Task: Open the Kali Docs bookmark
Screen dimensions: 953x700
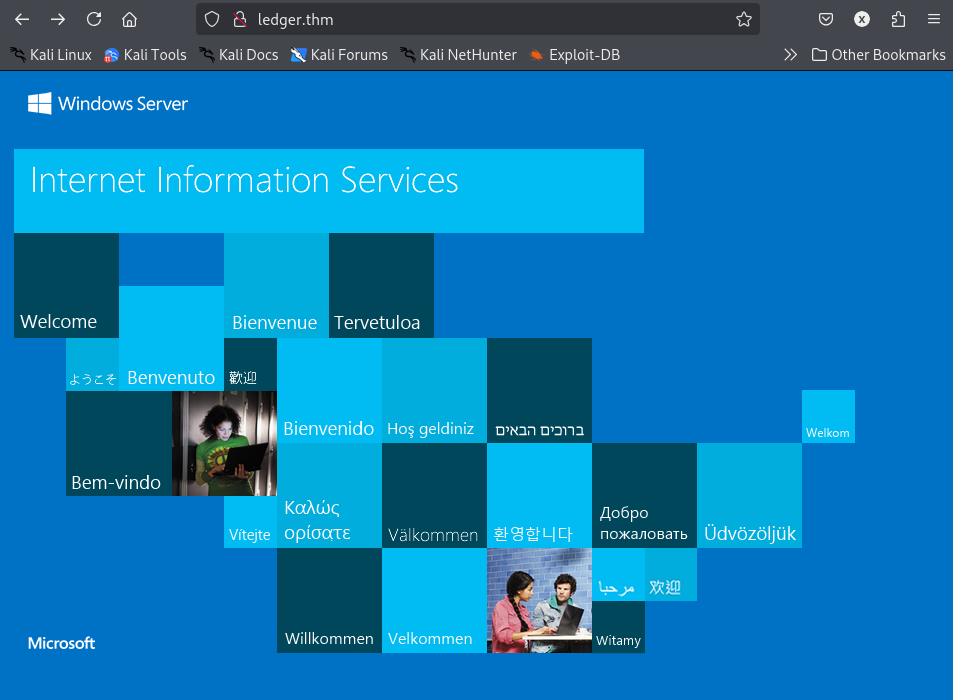Action: [x=238, y=55]
